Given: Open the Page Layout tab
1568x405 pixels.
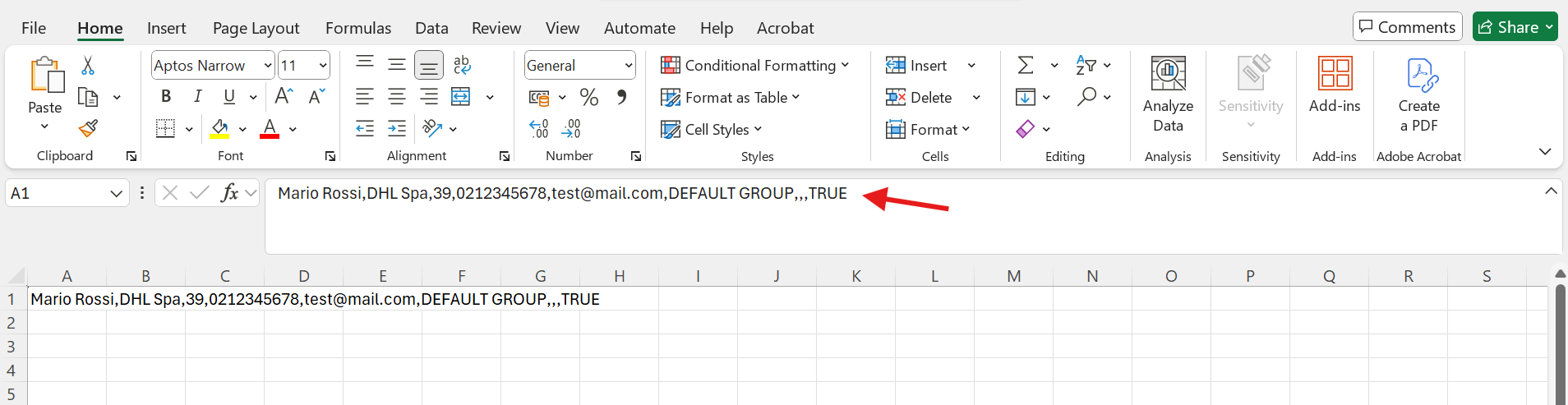Looking at the screenshot, I should (x=256, y=28).
